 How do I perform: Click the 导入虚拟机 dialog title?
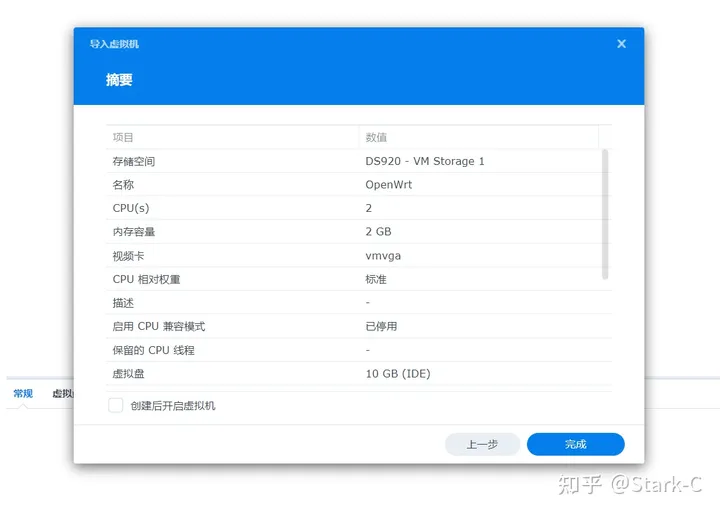click(114, 44)
